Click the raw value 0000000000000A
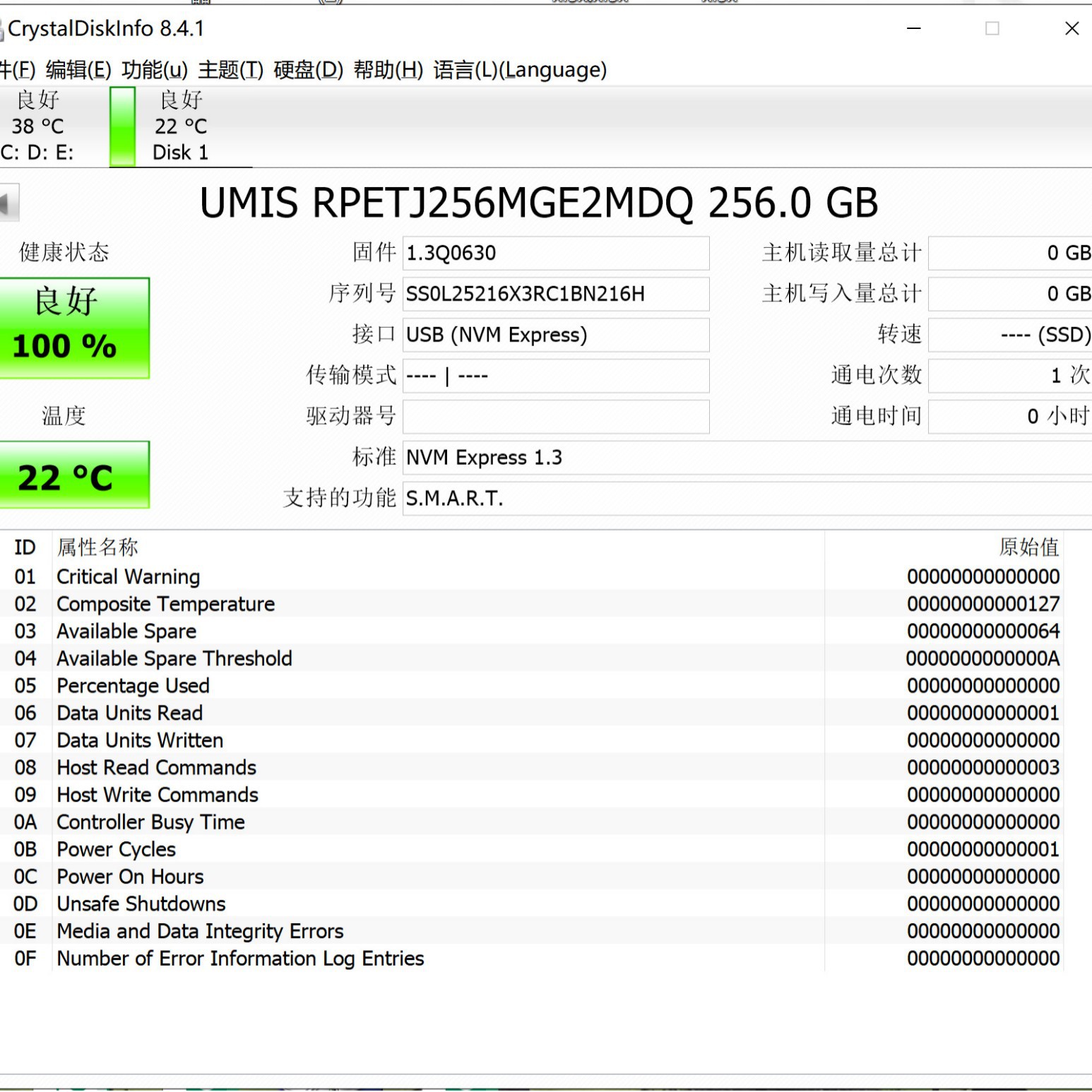Screen dimensions: 1092x1092 (x=983, y=659)
